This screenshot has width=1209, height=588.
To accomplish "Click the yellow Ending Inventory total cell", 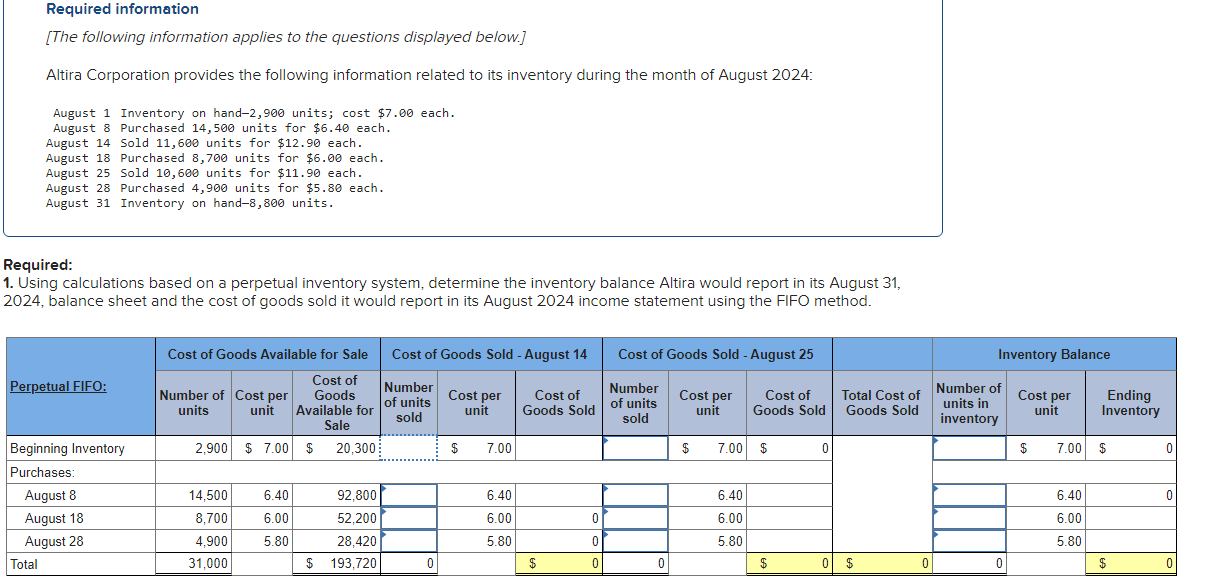I will [x=1130, y=565].
